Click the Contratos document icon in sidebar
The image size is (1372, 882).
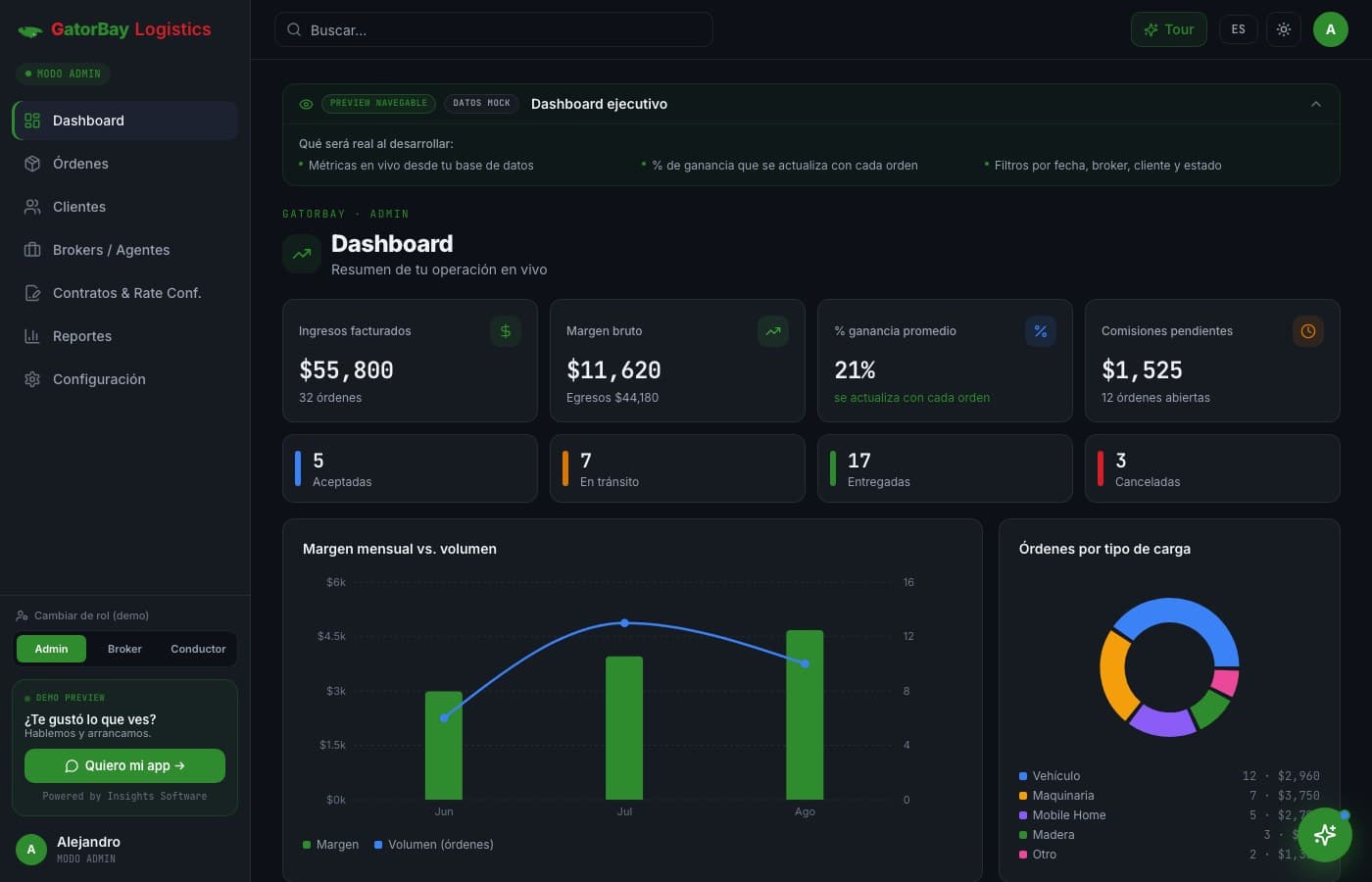(32, 293)
